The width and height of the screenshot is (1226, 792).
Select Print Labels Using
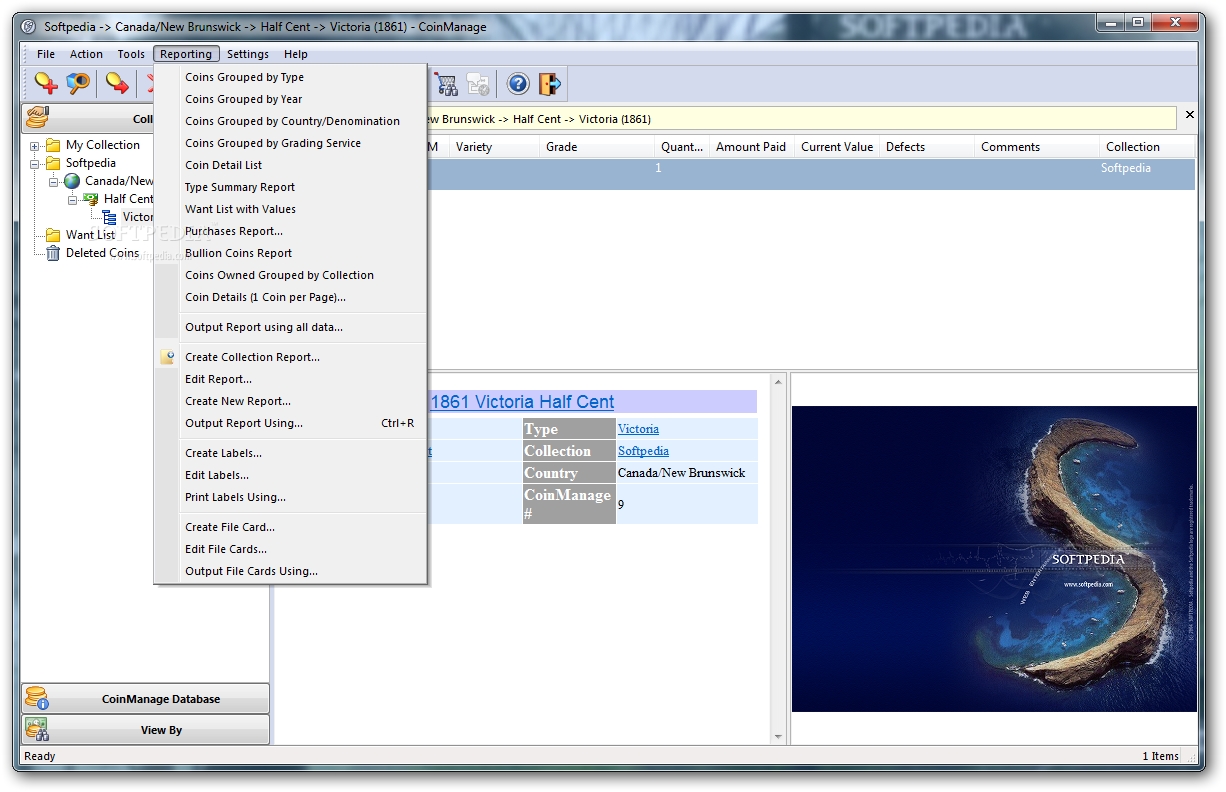click(x=291, y=497)
